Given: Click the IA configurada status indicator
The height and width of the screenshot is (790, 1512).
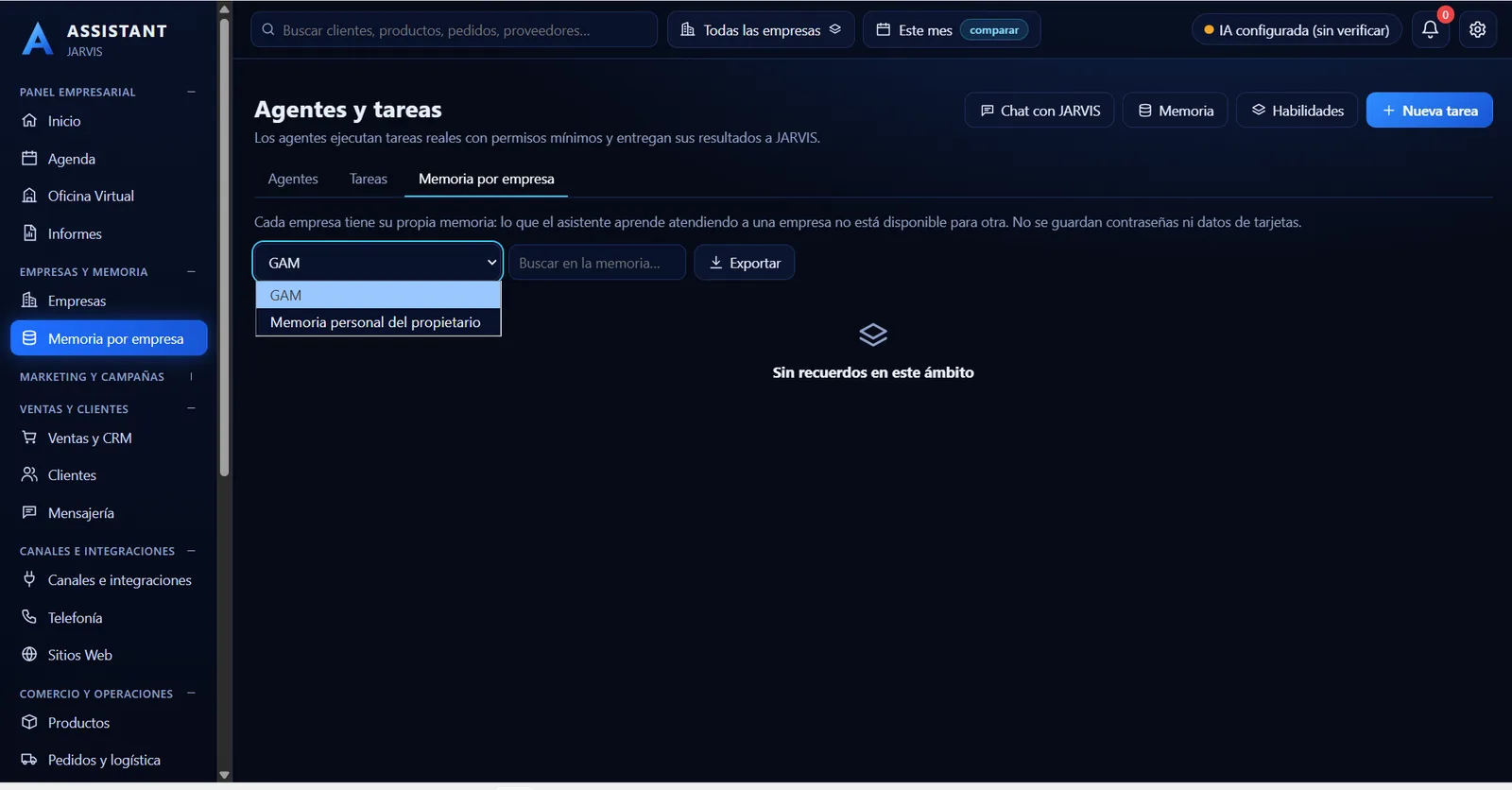Looking at the screenshot, I should 1297,29.
